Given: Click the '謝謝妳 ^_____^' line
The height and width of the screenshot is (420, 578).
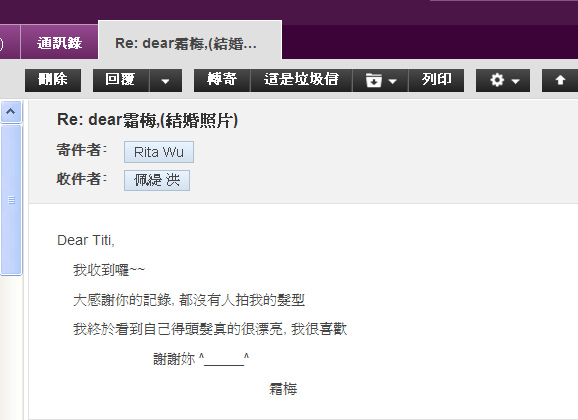Looking at the screenshot, I should click(x=201, y=359).
